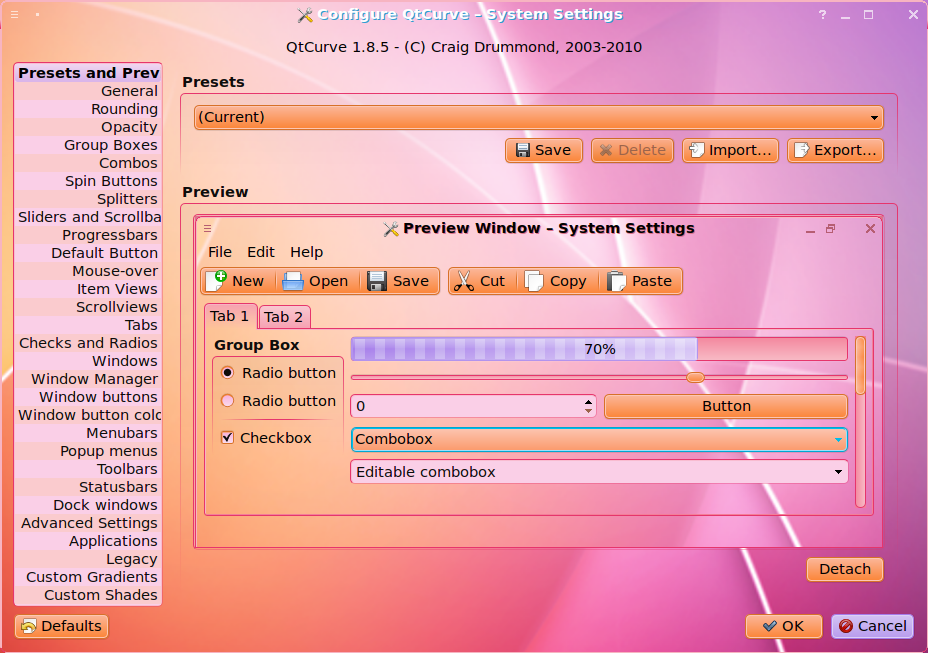The width and height of the screenshot is (928, 653).
Task: Click the floppy icon on presets Save button
Action: pyautogui.click(x=523, y=150)
